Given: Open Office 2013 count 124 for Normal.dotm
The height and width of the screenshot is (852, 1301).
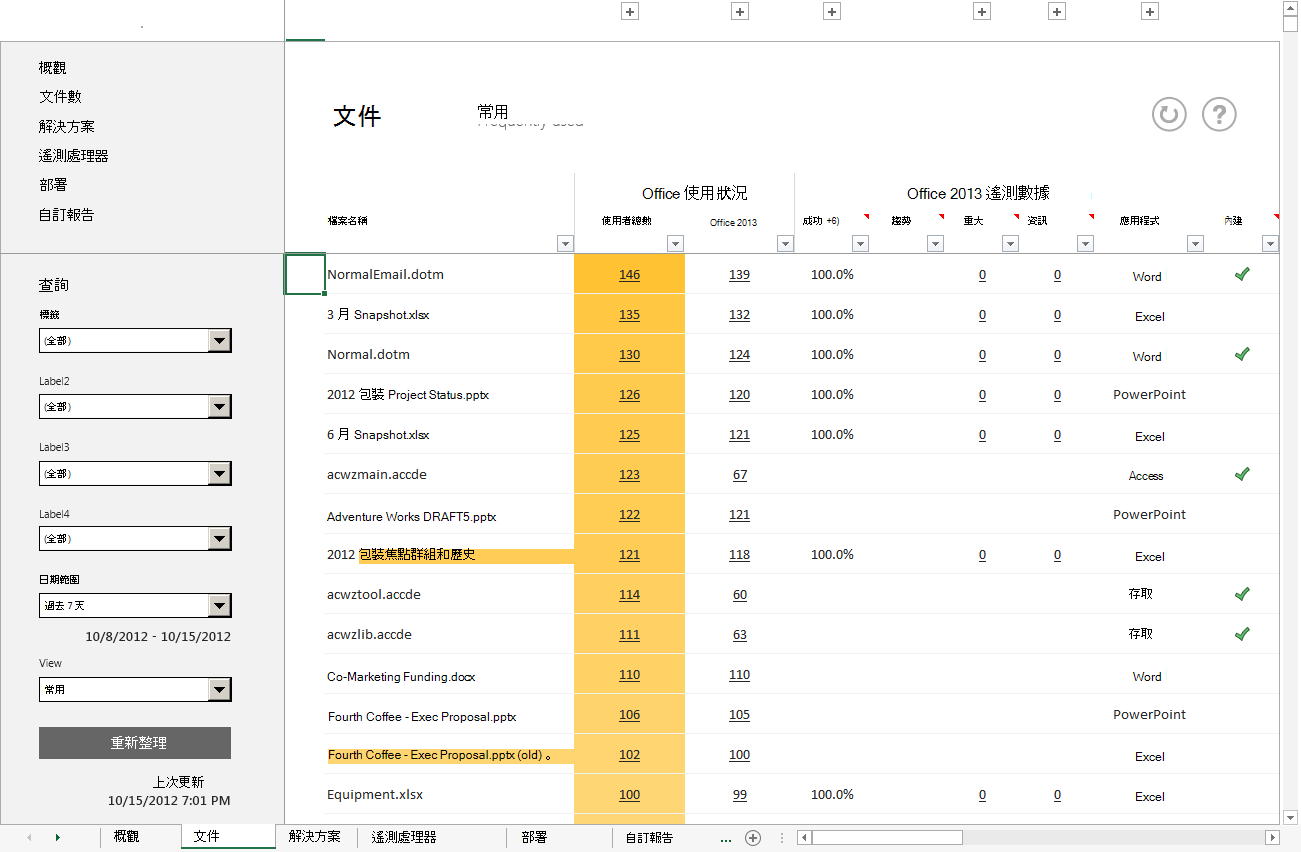Looking at the screenshot, I should coord(739,355).
